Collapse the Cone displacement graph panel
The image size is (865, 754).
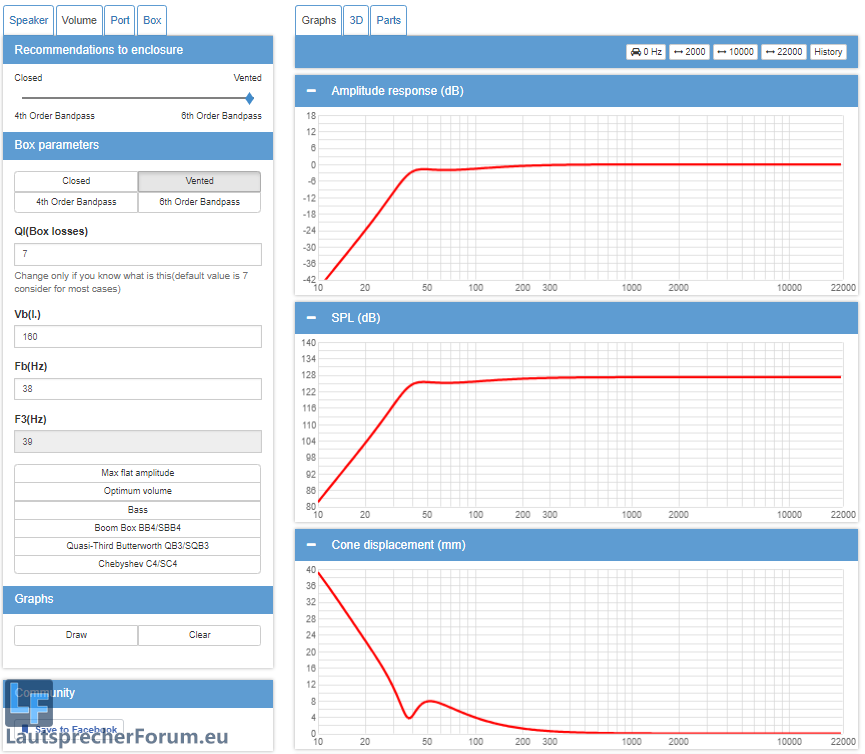pyautogui.click(x=311, y=545)
